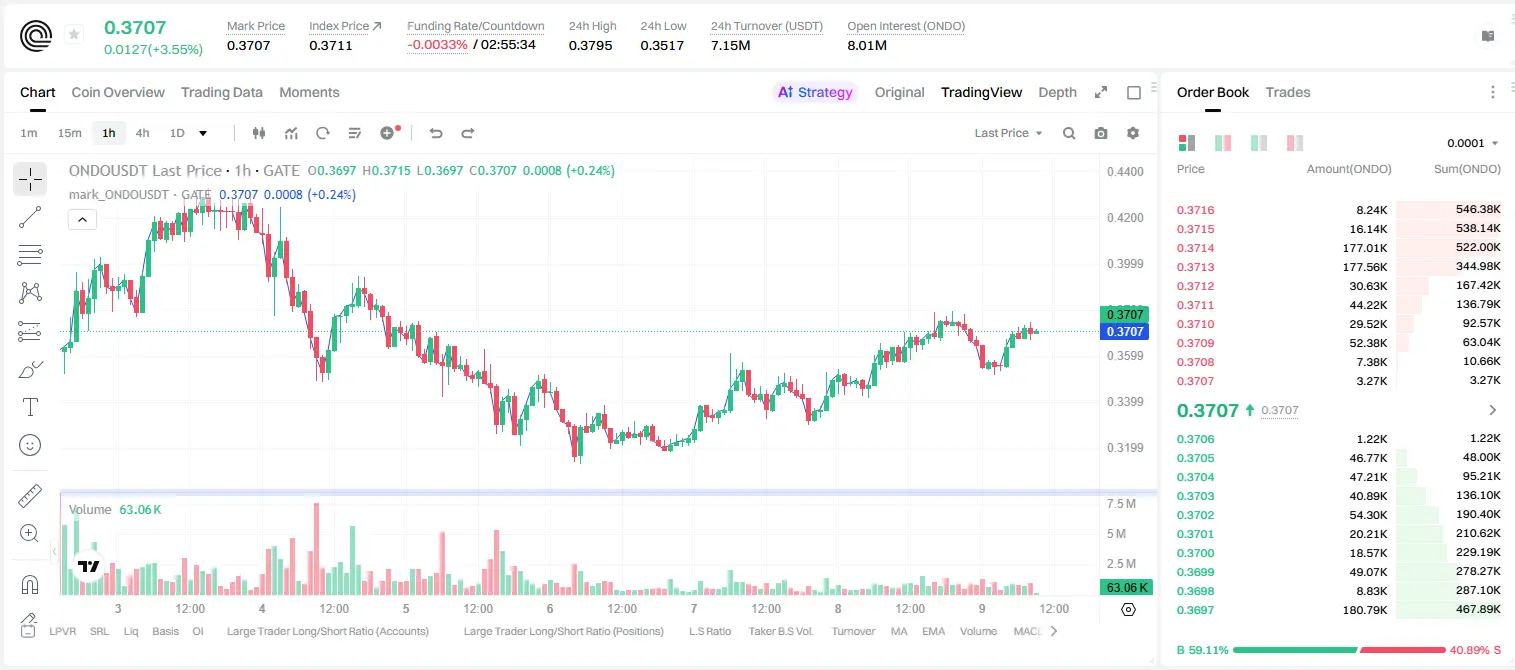Select the trend line drawing tool
The width and height of the screenshot is (1515, 670).
click(30, 217)
